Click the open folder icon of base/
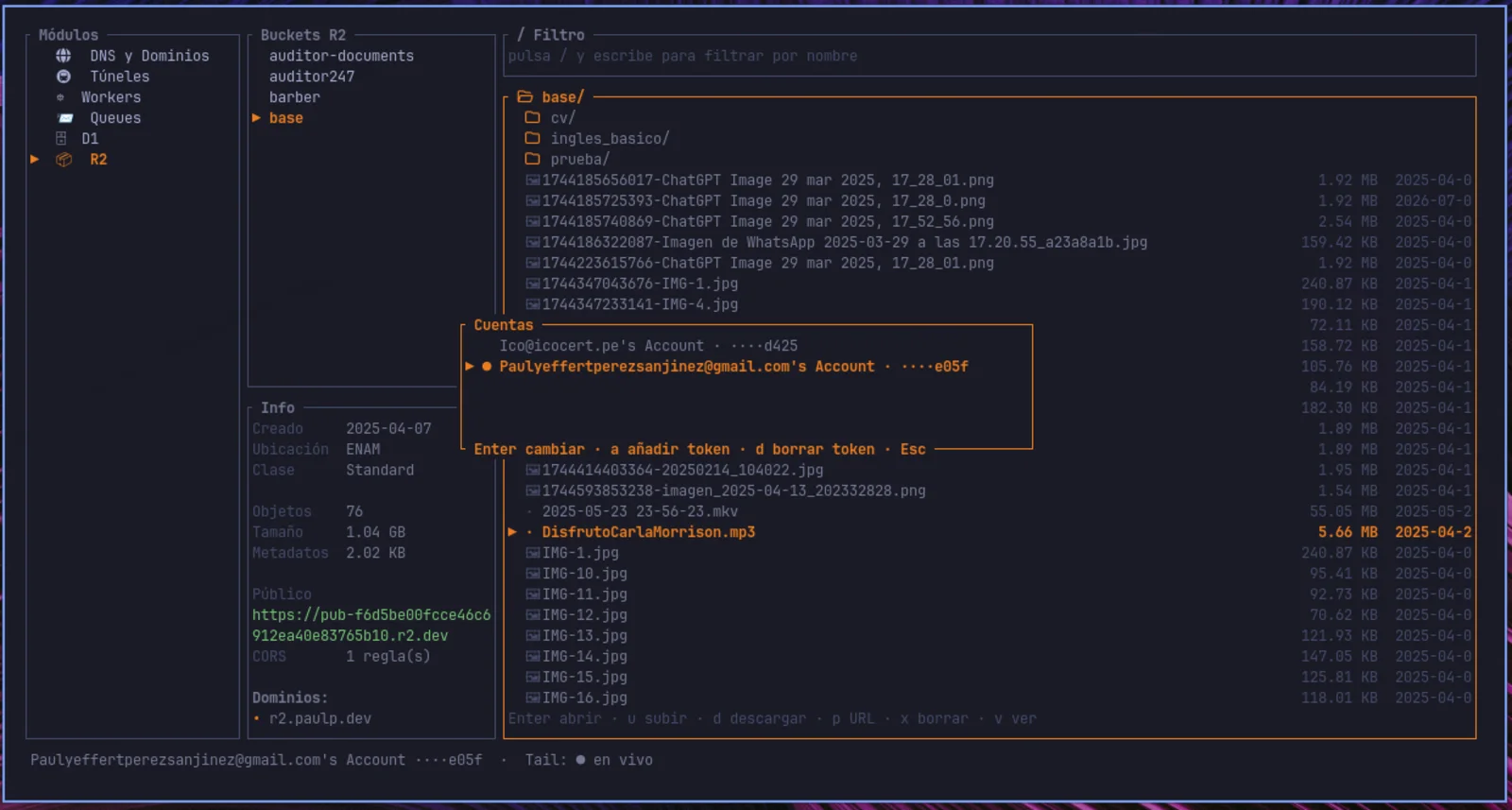 click(525, 97)
